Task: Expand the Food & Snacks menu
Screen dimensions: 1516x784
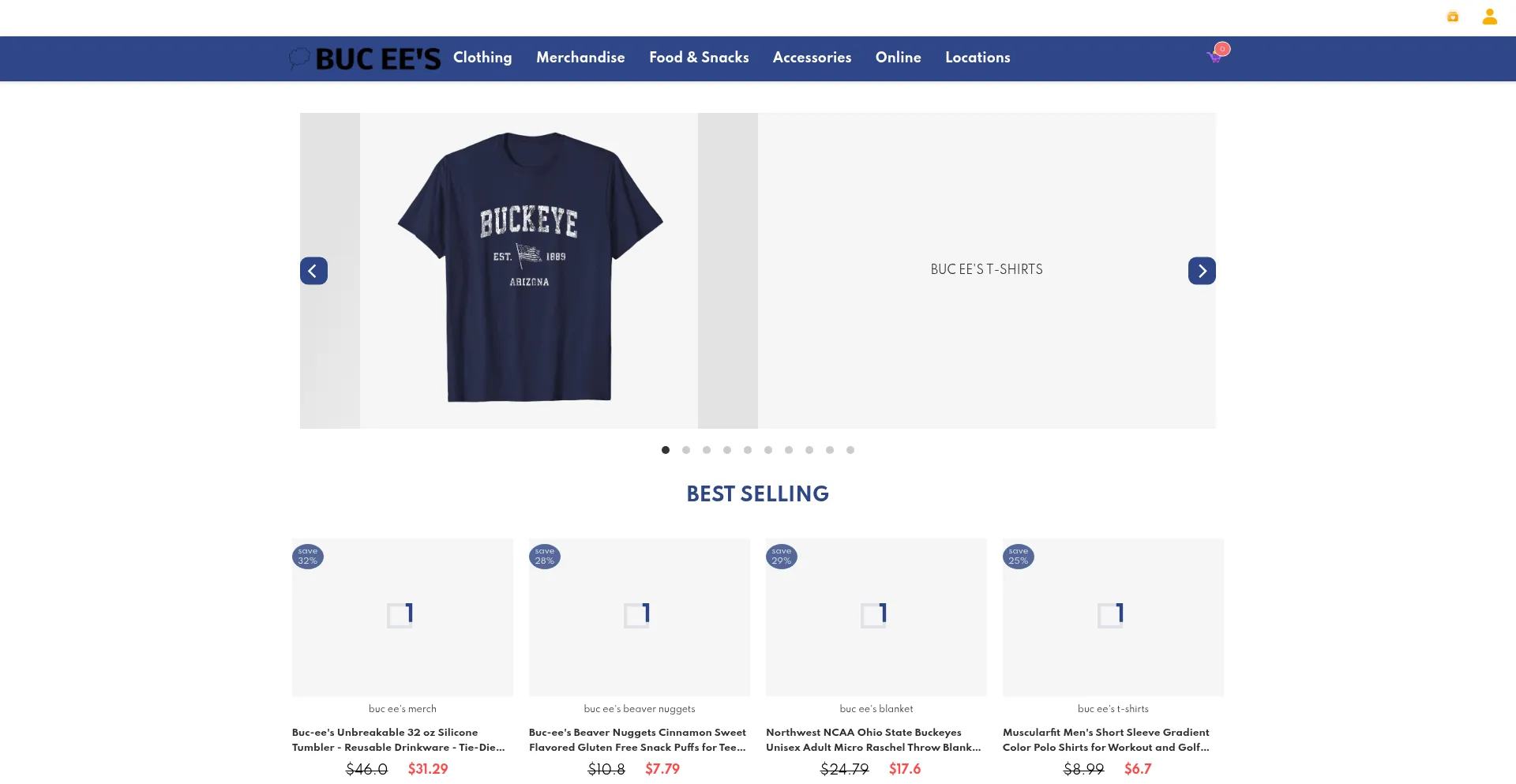Action: coord(699,58)
